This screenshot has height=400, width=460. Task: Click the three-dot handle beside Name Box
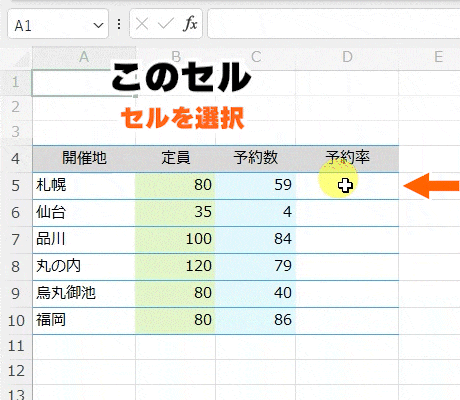[x=119, y=24]
